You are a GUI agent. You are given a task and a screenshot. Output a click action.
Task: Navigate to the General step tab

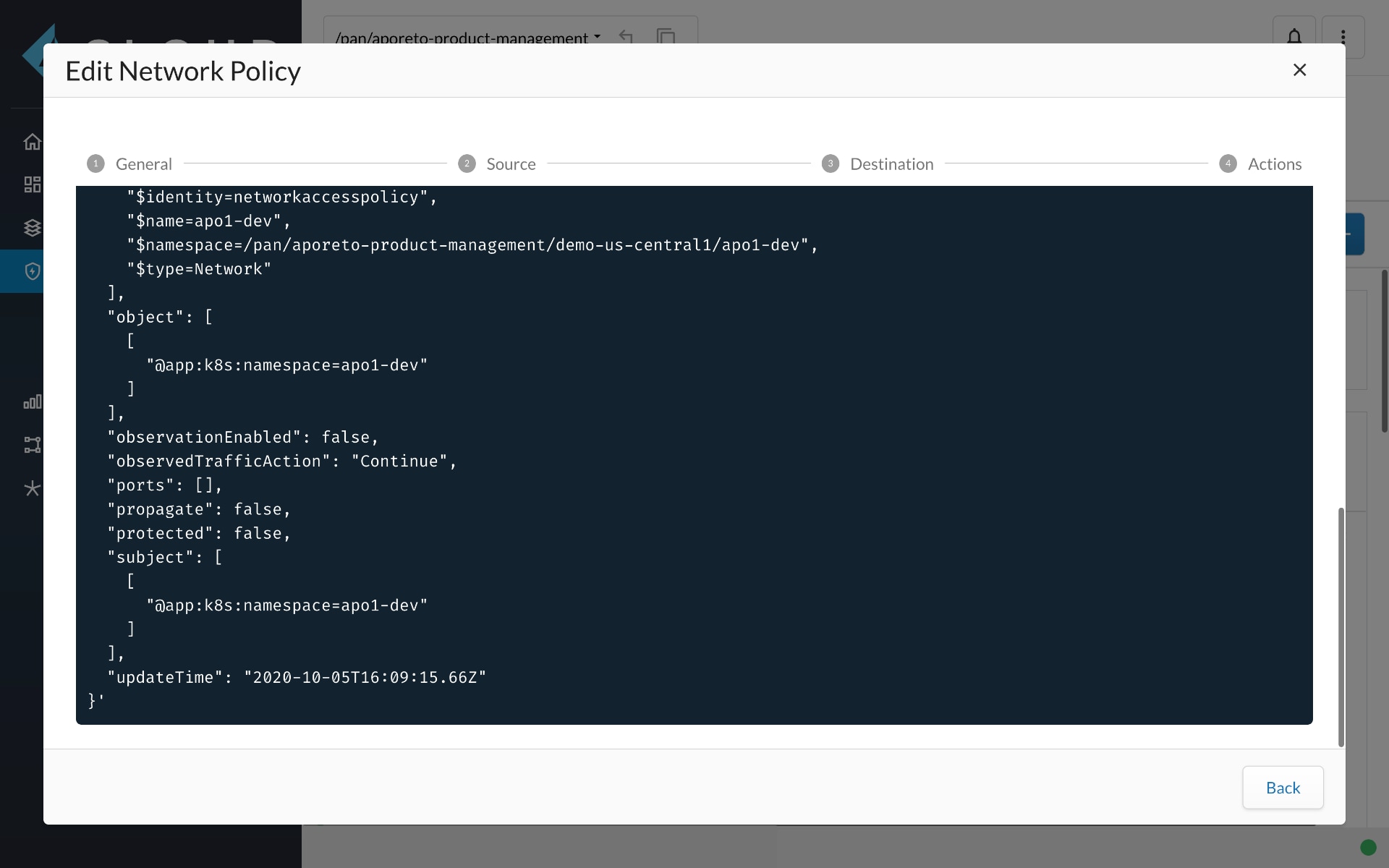coord(143,163)
